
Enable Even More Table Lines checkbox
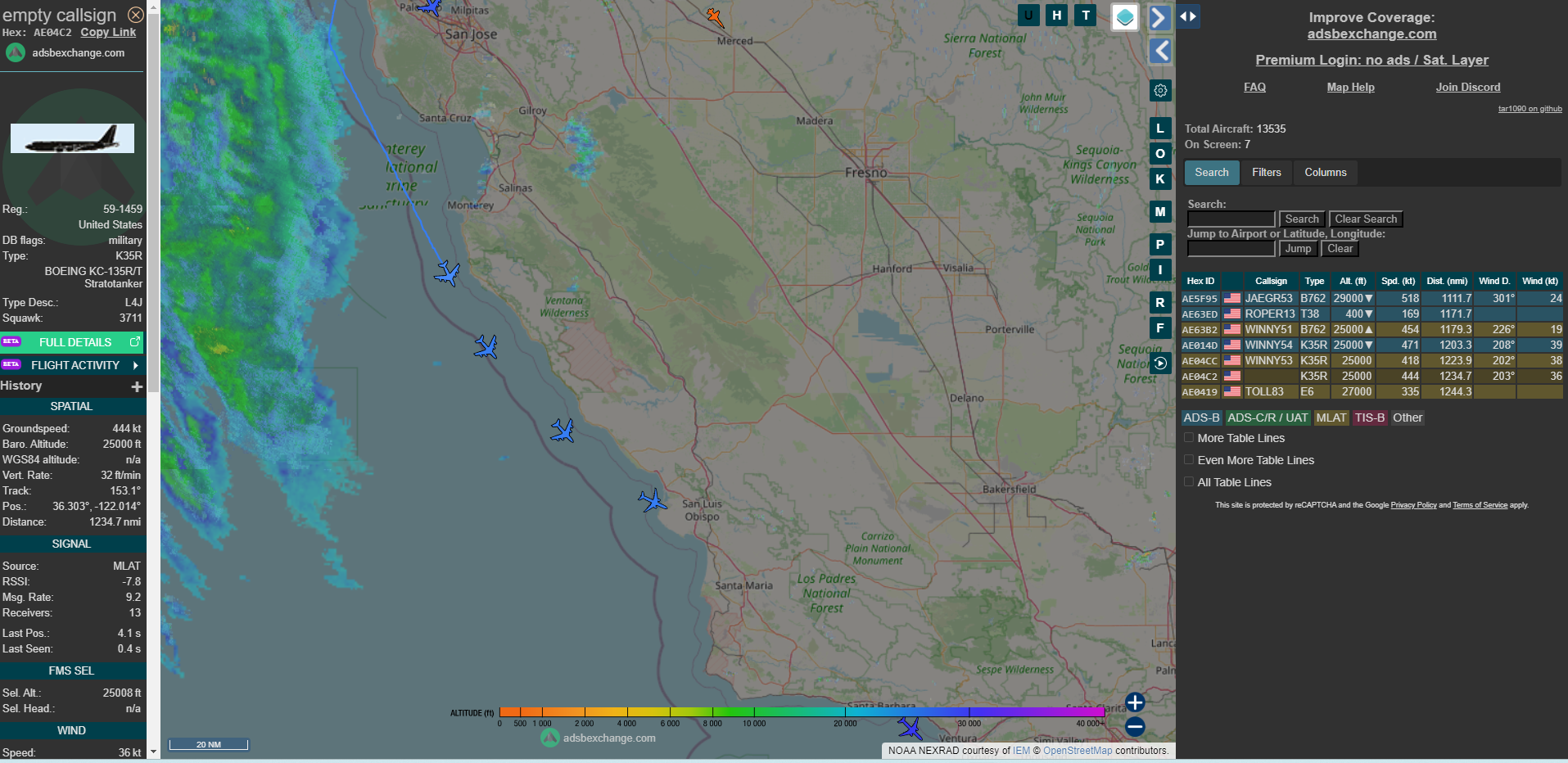pos(1189,460)
